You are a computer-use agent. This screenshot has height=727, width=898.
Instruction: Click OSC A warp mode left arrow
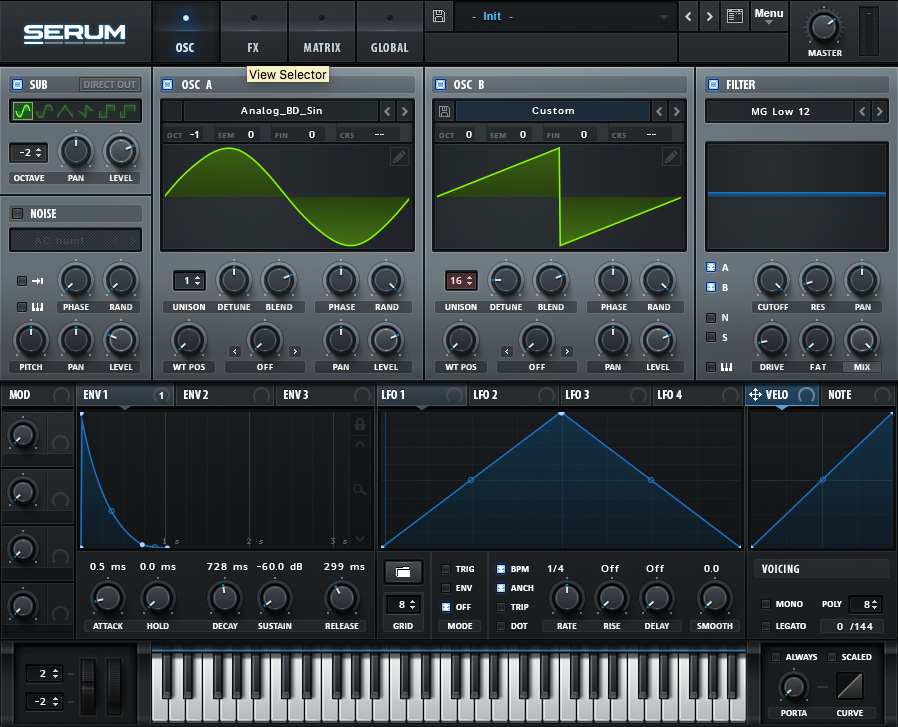pyautogui.click(x=235, y=351)
